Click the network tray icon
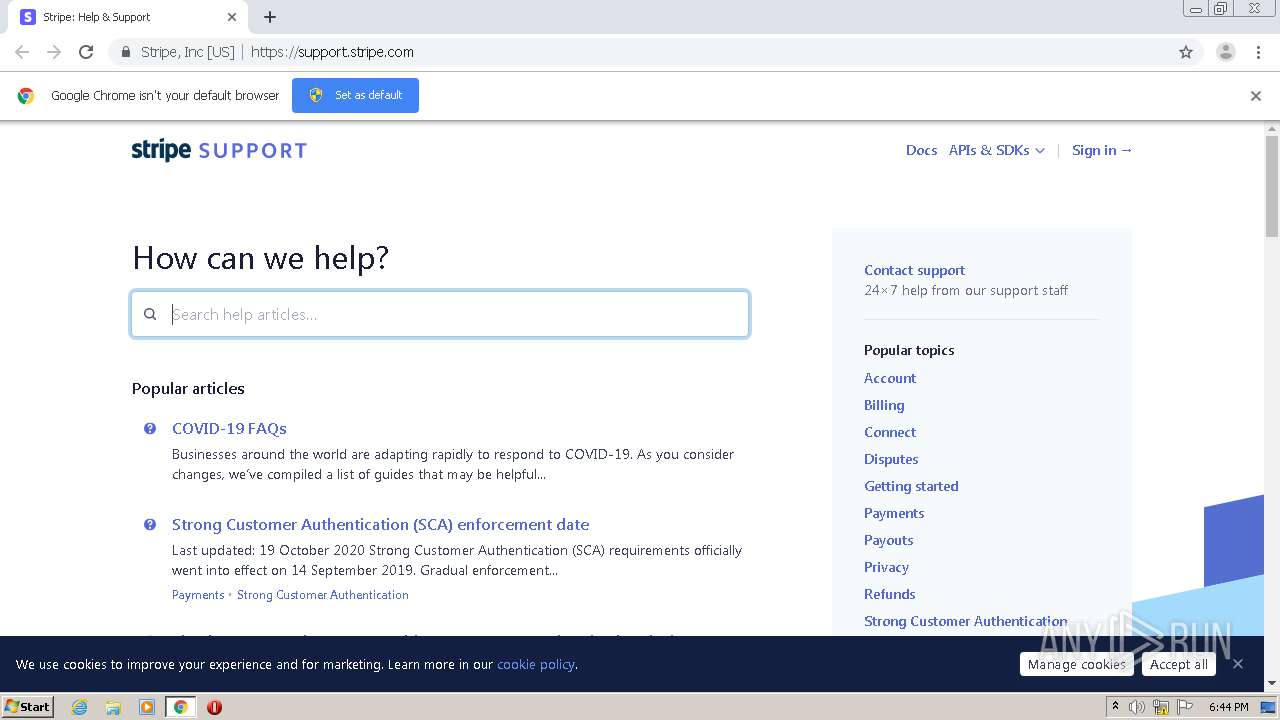Image resolution: width=1280 pixels, height=720 pixels. [x=1161, y=707]
